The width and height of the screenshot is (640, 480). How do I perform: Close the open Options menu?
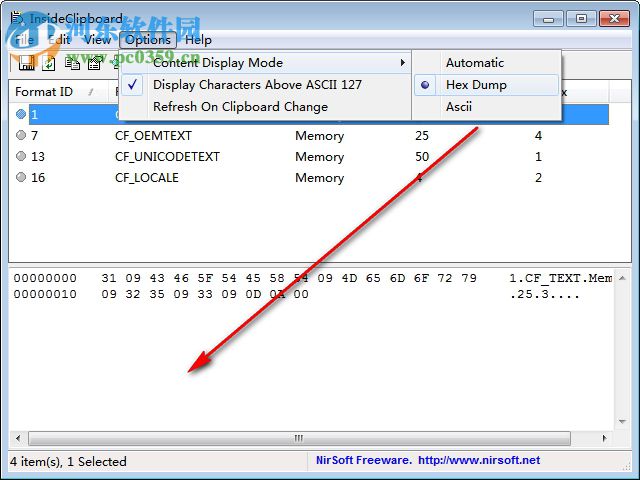coord(148,40)
